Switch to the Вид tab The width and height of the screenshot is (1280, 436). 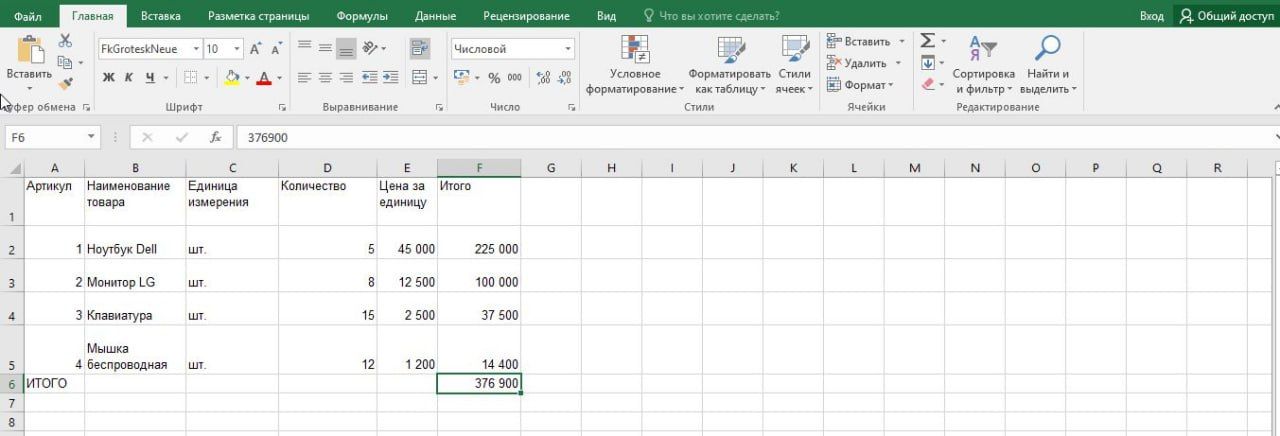tap(606, 16)
